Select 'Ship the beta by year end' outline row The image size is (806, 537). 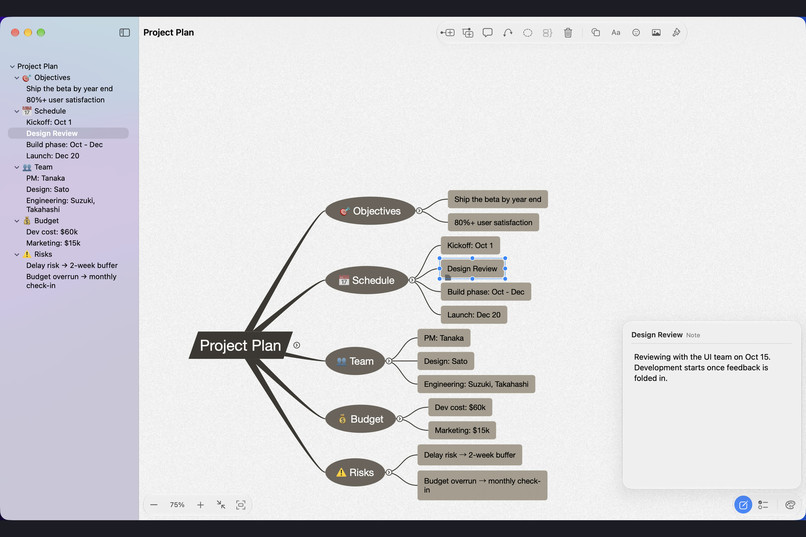[69, 88]
